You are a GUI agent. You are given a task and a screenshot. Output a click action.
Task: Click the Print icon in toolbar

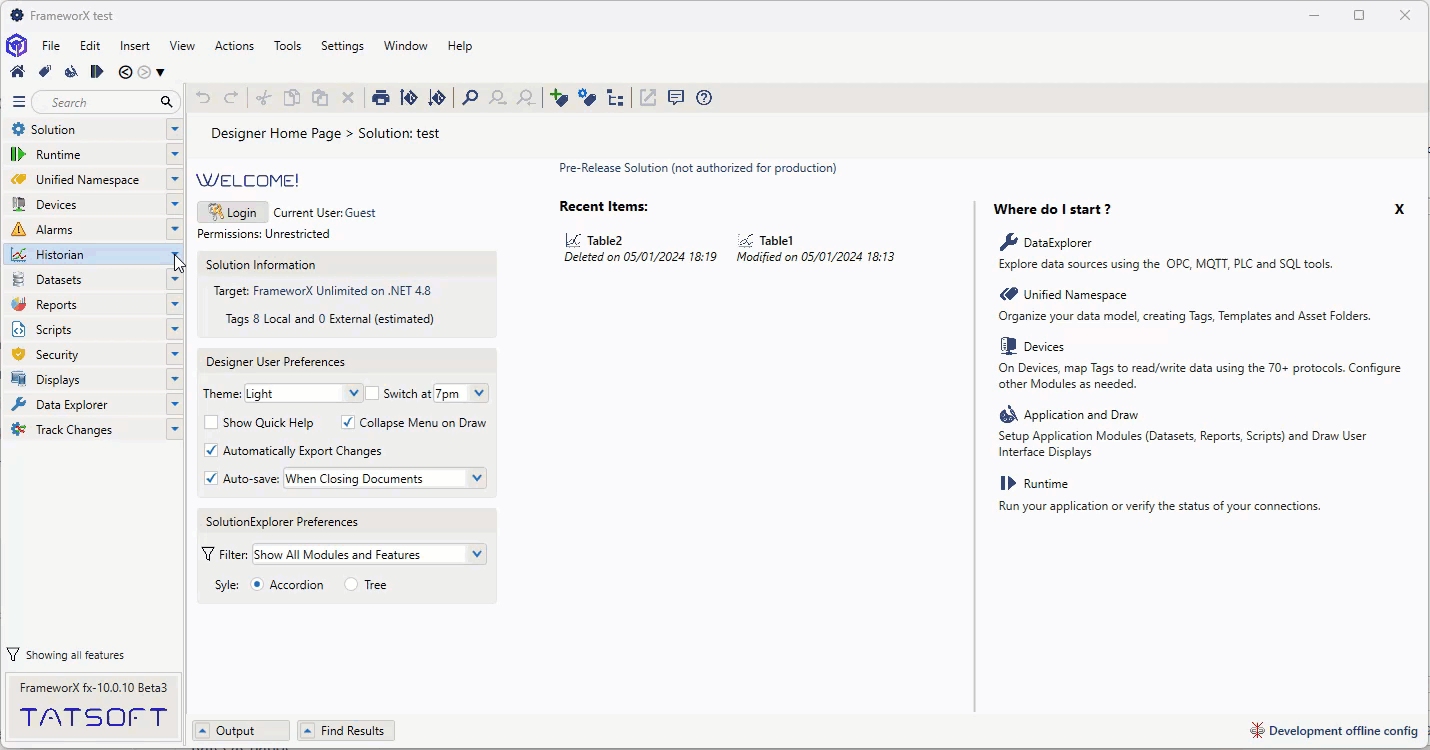tap(380, 98)
